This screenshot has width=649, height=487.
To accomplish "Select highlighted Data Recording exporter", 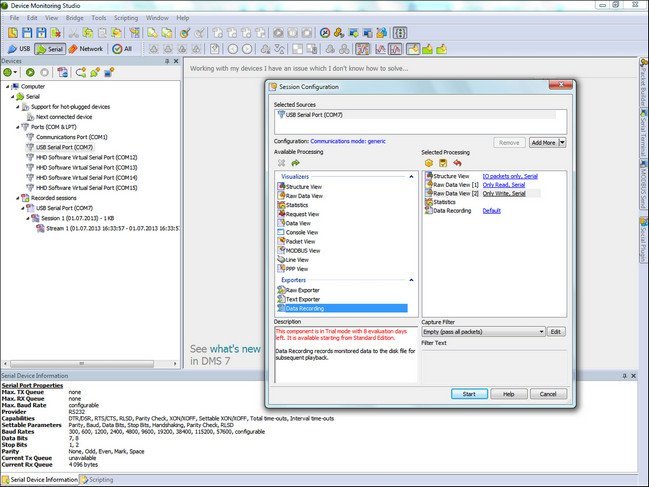I will [342, 308].
